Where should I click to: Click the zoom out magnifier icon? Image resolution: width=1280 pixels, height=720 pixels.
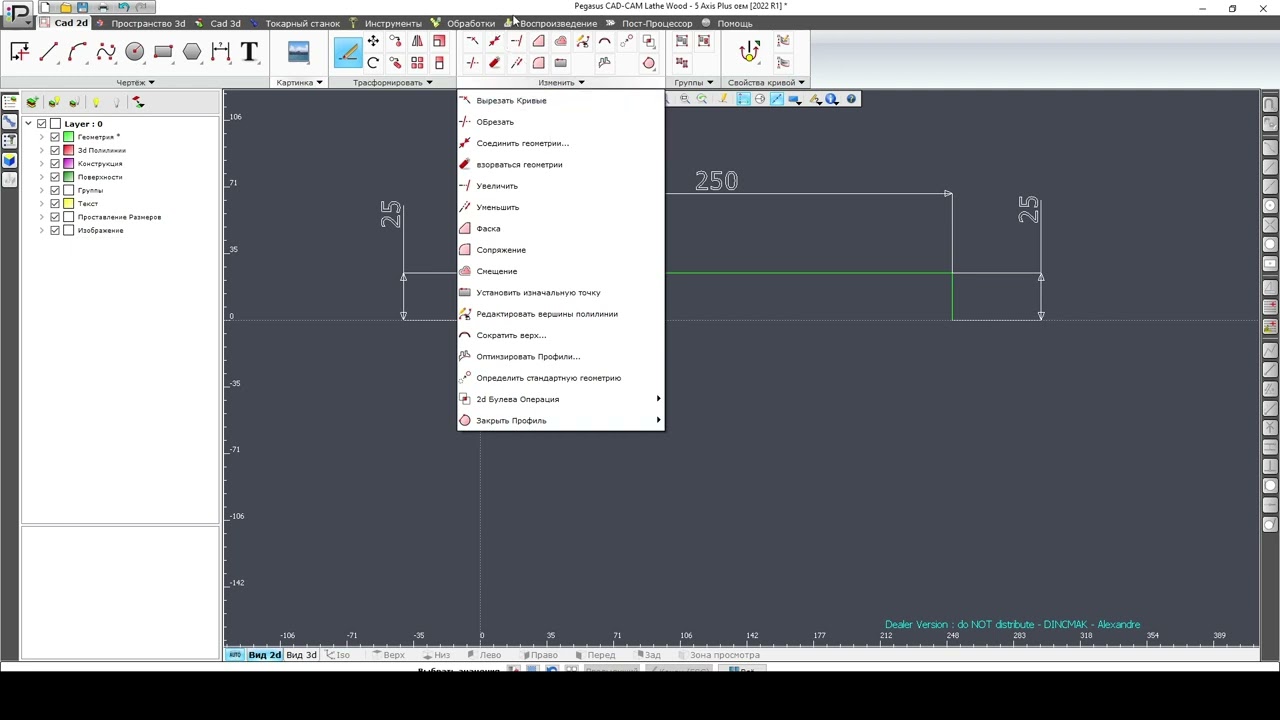[x=684, y=99]
